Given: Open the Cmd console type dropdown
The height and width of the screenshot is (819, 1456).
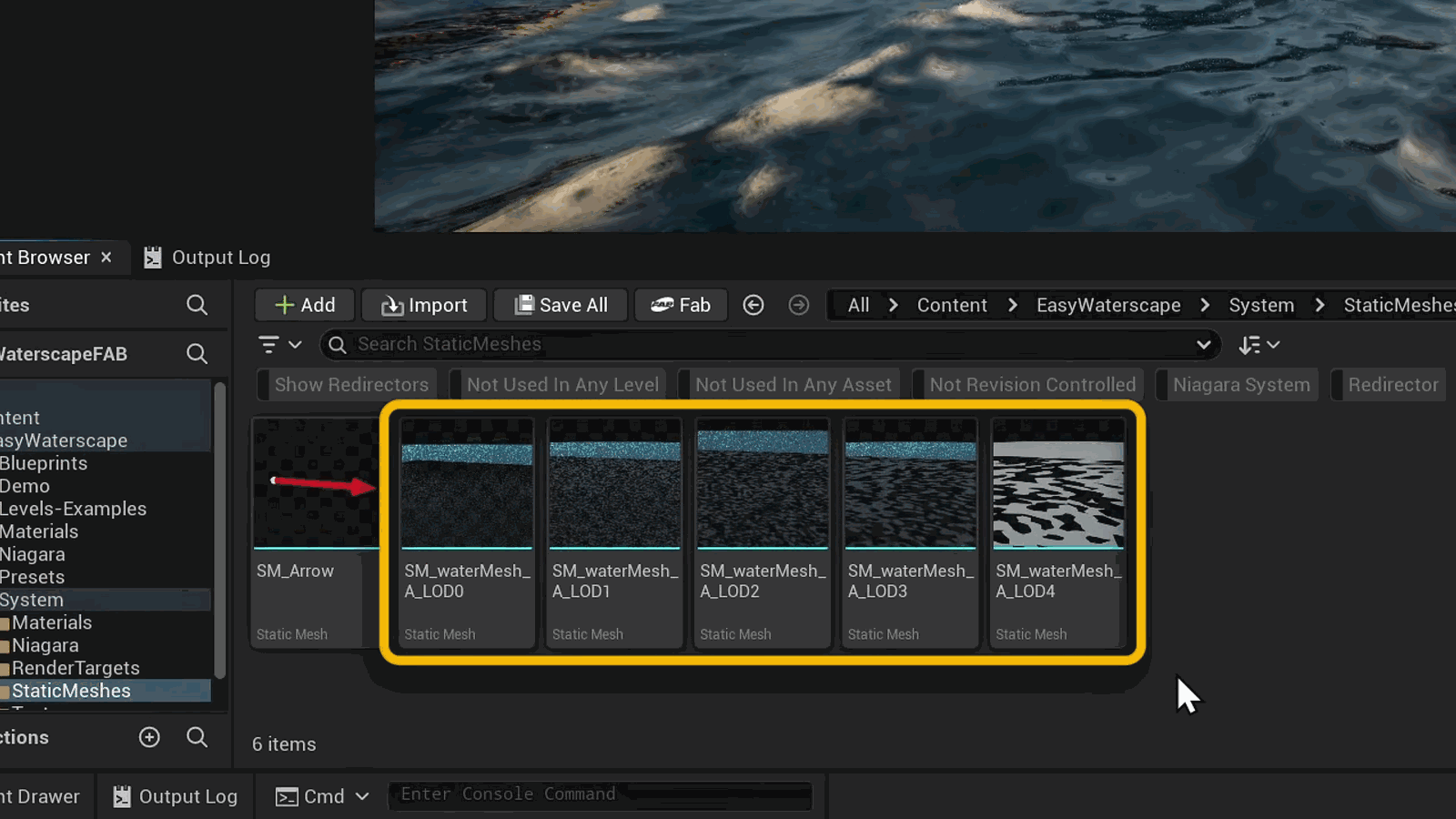Looking at the screenshot, I should tap(323, 796).
